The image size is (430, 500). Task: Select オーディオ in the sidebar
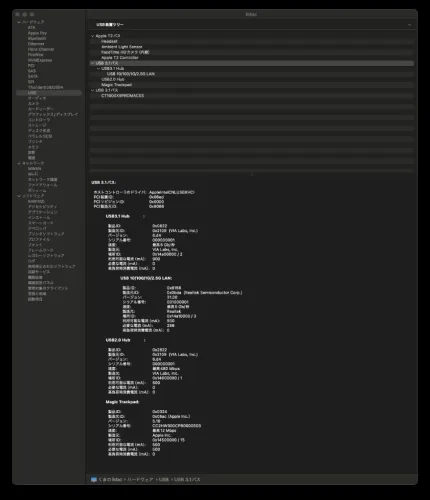(37, 98)
